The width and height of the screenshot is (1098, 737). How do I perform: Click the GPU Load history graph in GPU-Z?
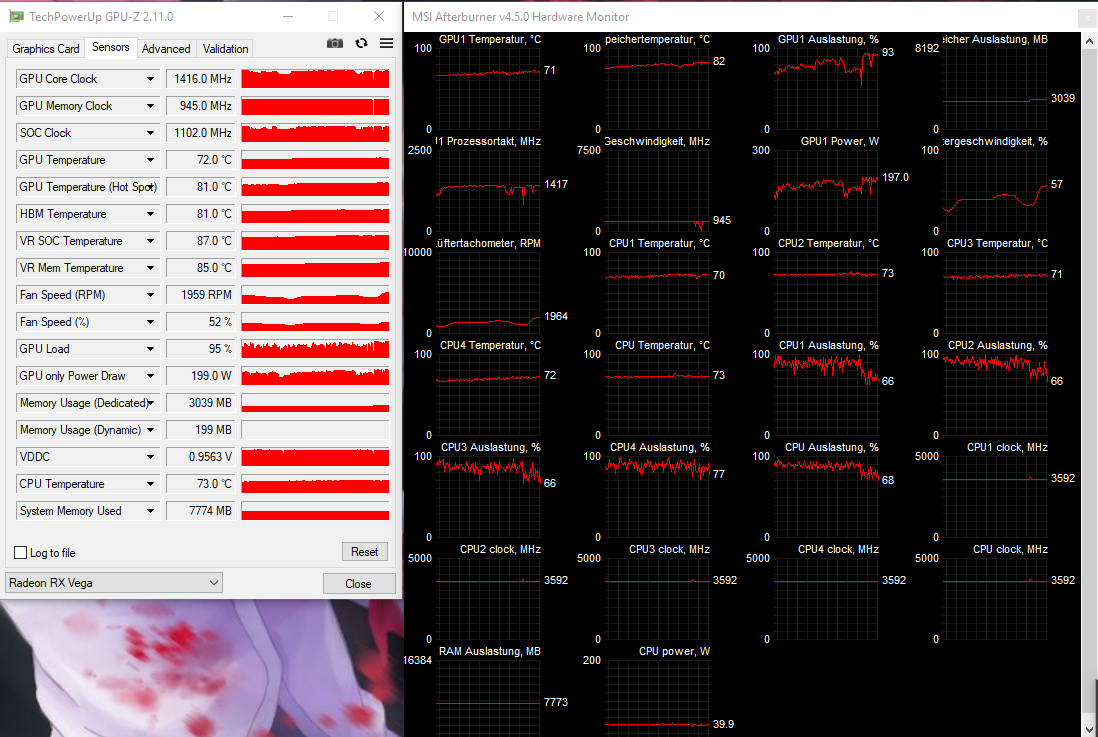[315, 349]
